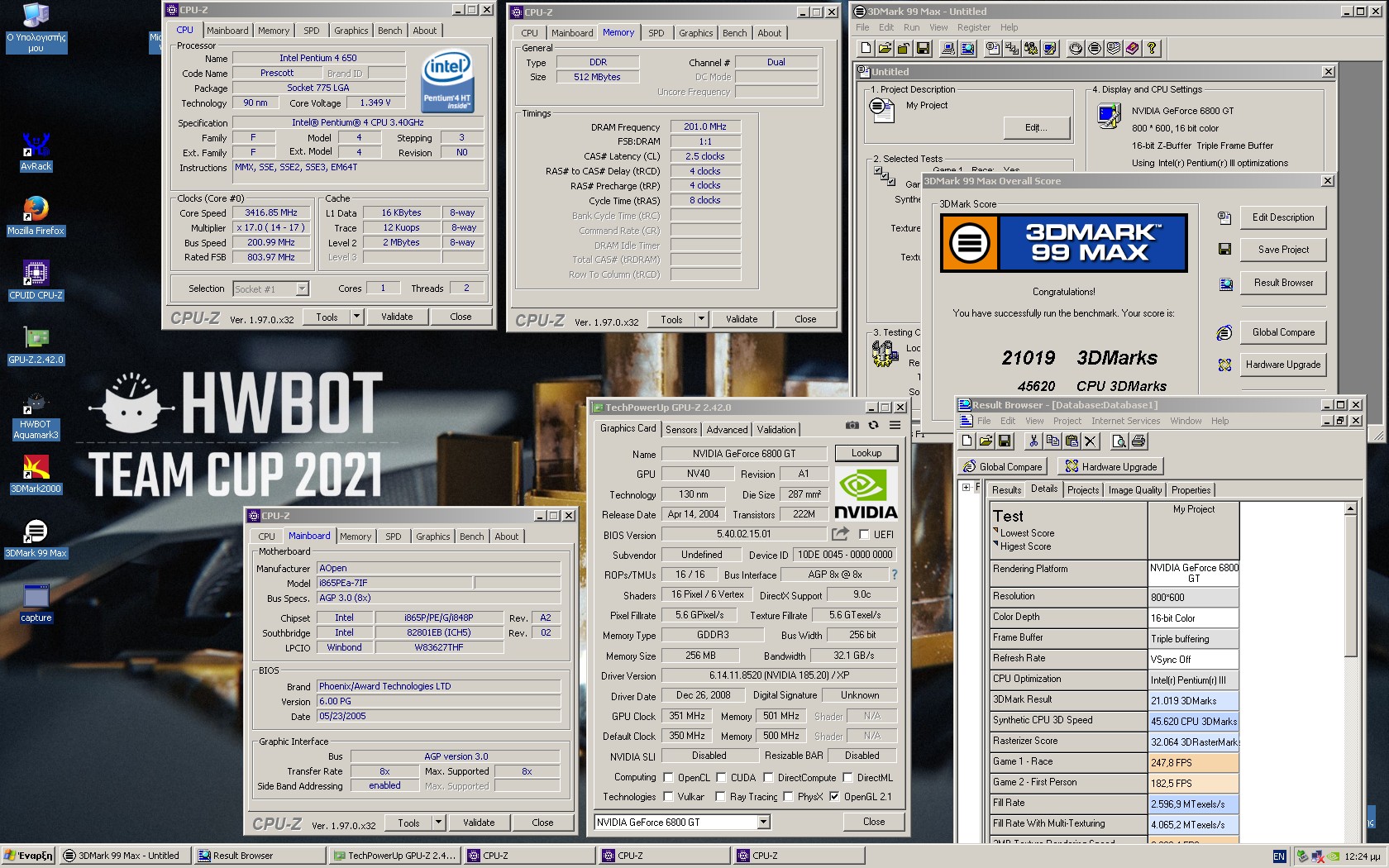Click the Hardware Upgrade button in Result Browser
The width and height of the screenshot is (1389, 868).
[x=1110, y=467]
